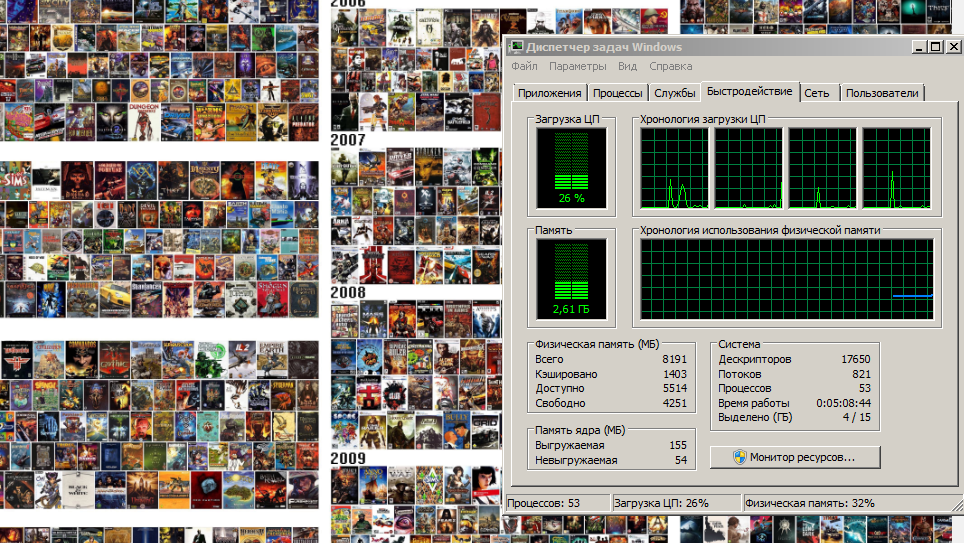Open the Вид menu
This screenshot has height=543, width=964.
[627, 66]
